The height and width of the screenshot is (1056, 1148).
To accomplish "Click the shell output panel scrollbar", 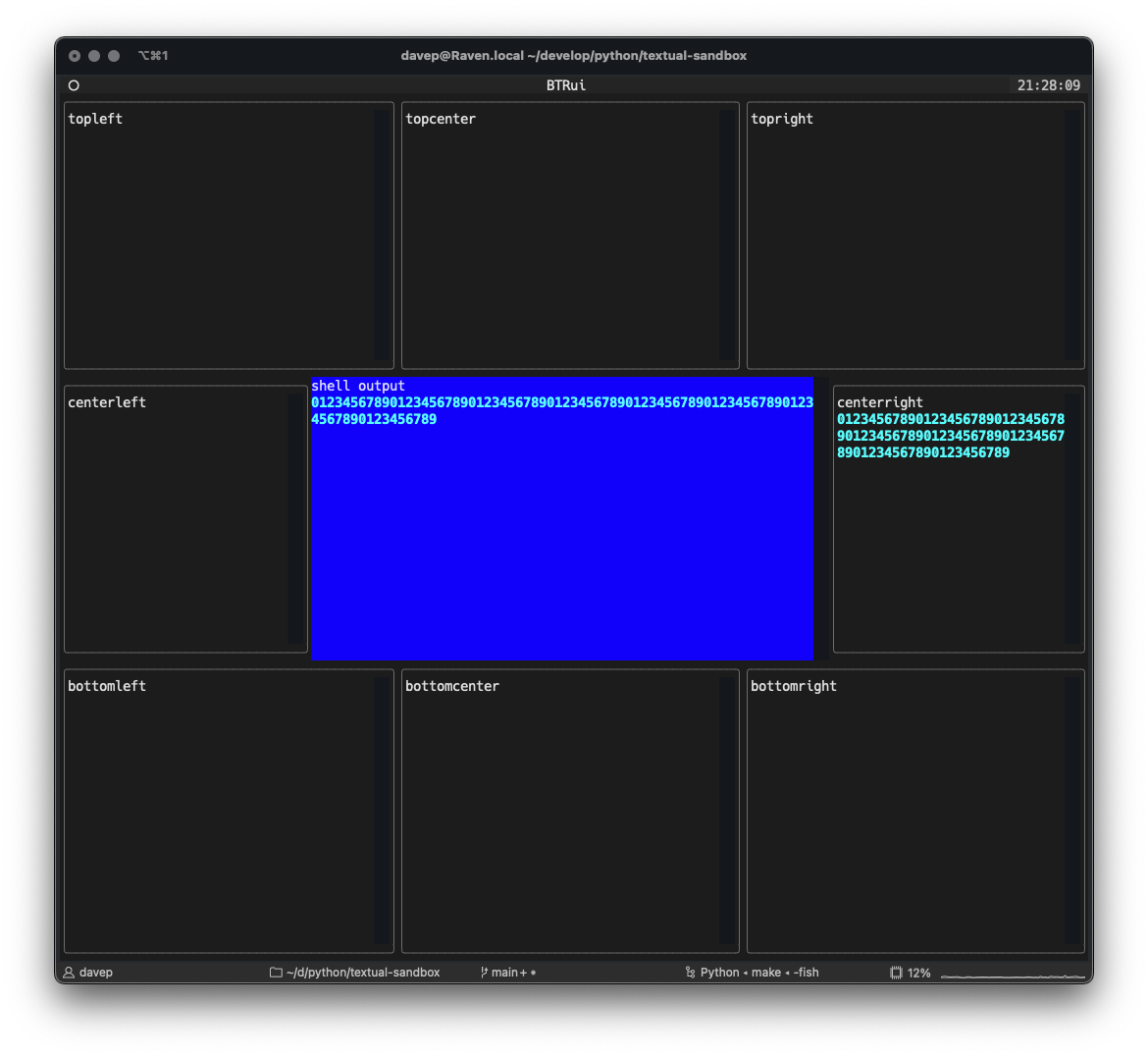I will pos(822,518).
